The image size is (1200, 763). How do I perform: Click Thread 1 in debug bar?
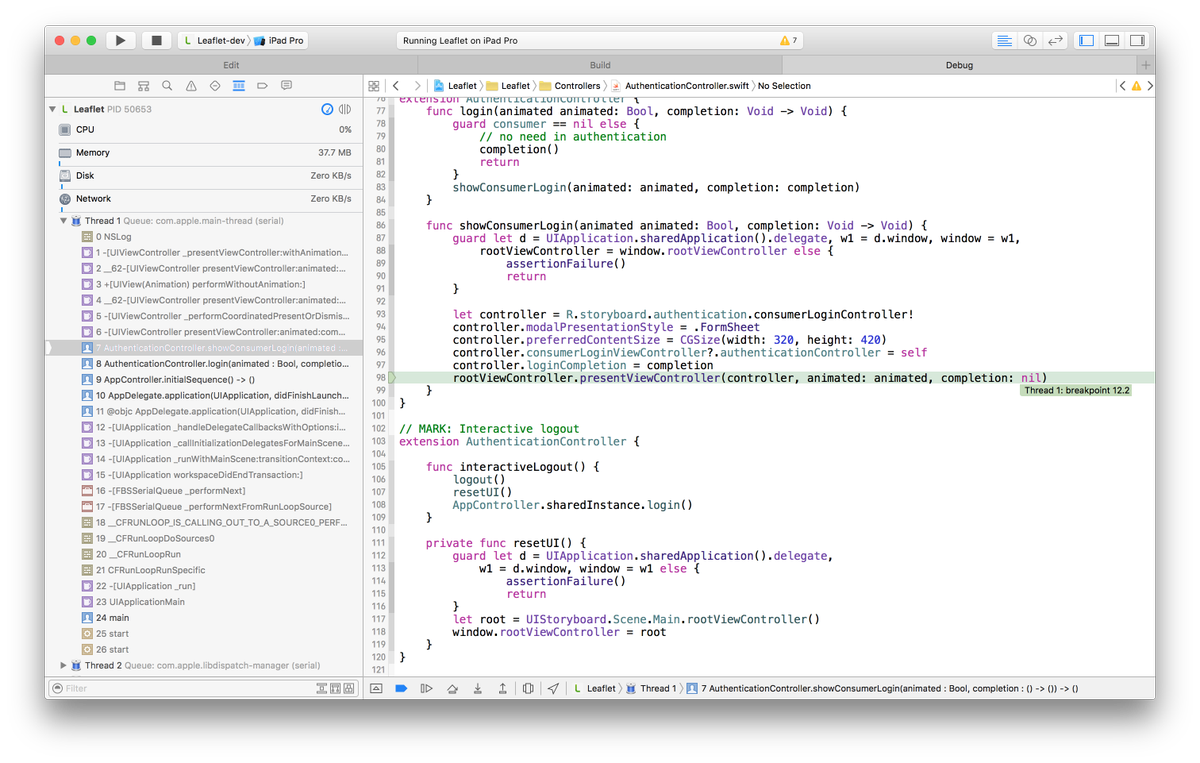pyautogui.click(x=650, y=688)
